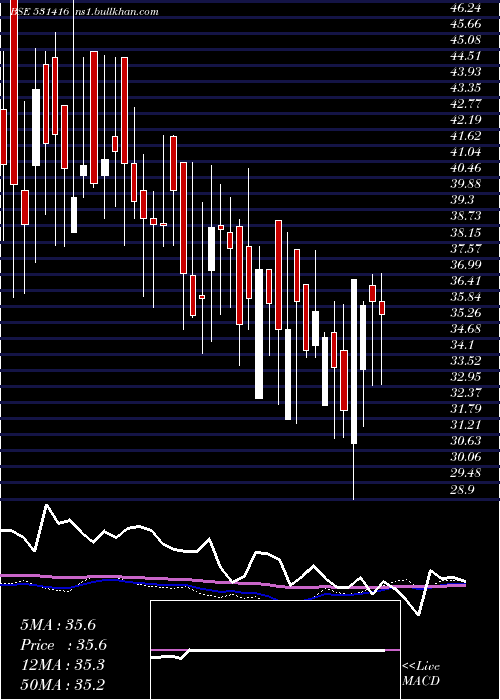Click the 32.37 price axis label

pos(465,393)
